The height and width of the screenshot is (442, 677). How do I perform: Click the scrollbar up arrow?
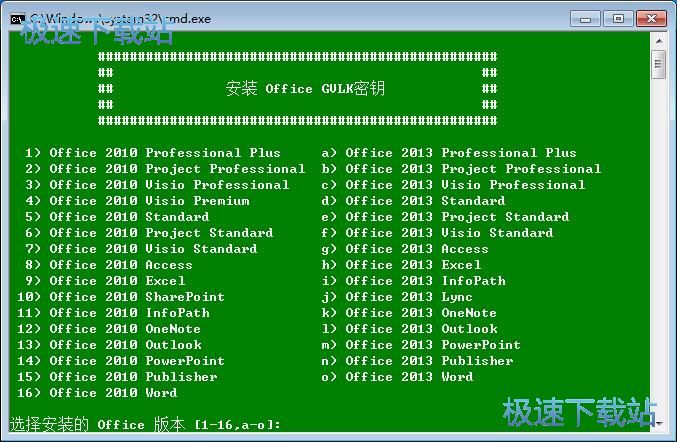pos(658,43)
